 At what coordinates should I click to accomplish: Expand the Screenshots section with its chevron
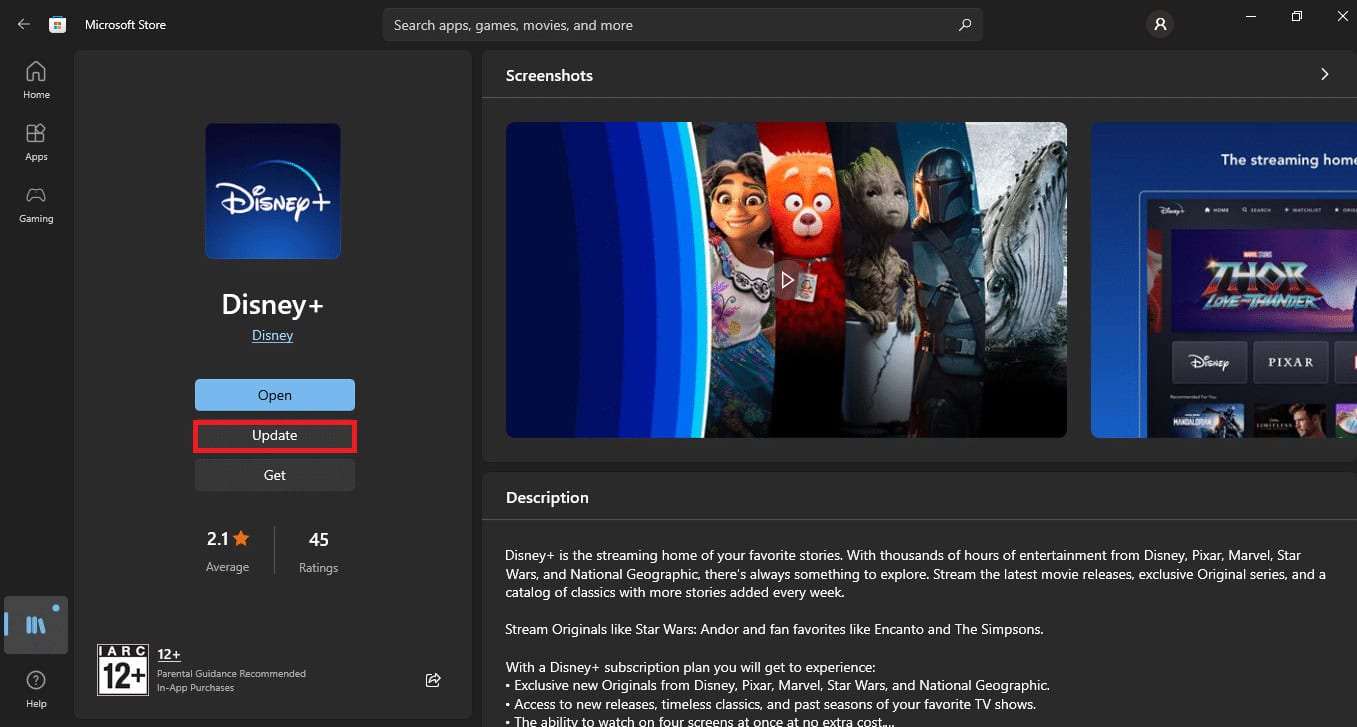[x=1324, y=74]
